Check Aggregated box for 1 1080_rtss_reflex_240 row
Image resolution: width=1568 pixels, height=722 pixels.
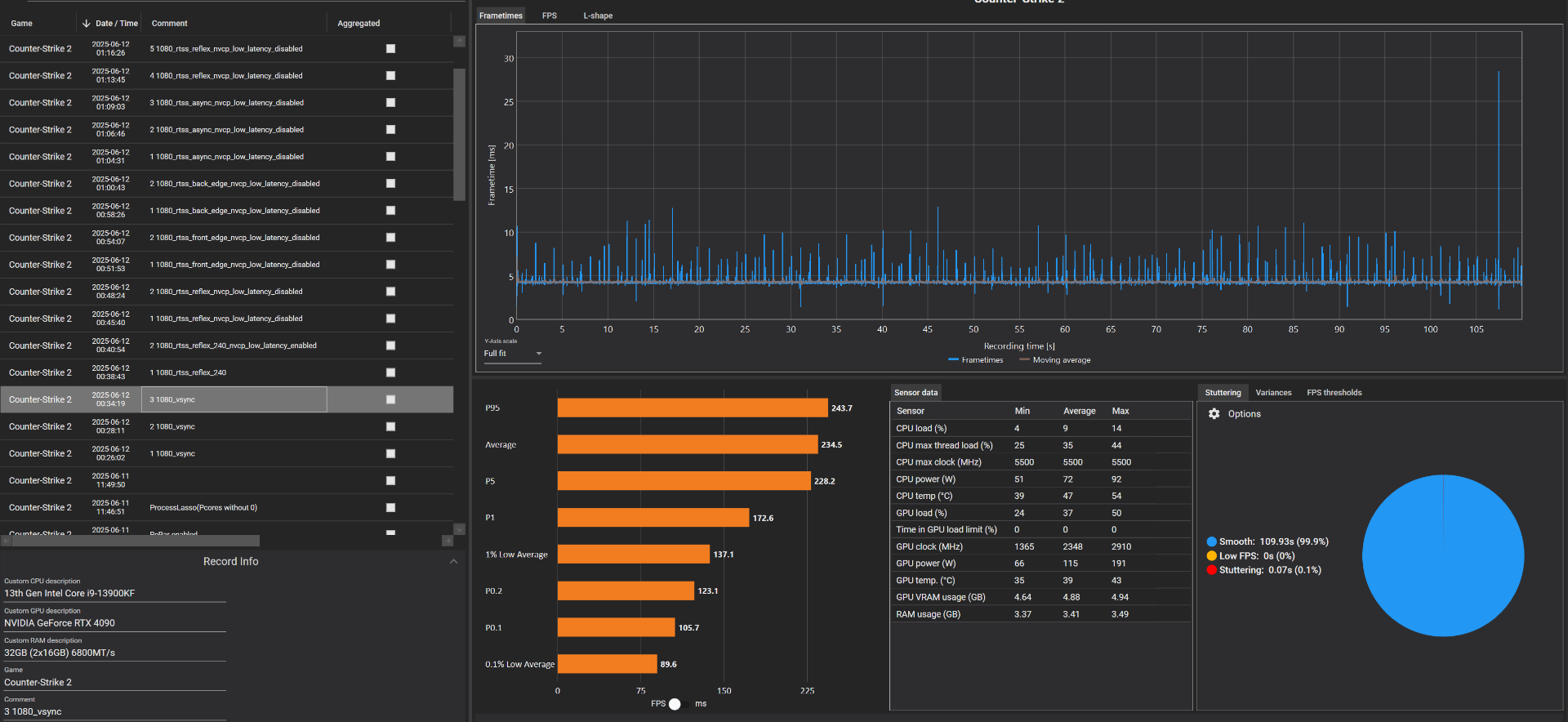pos(390,372)
